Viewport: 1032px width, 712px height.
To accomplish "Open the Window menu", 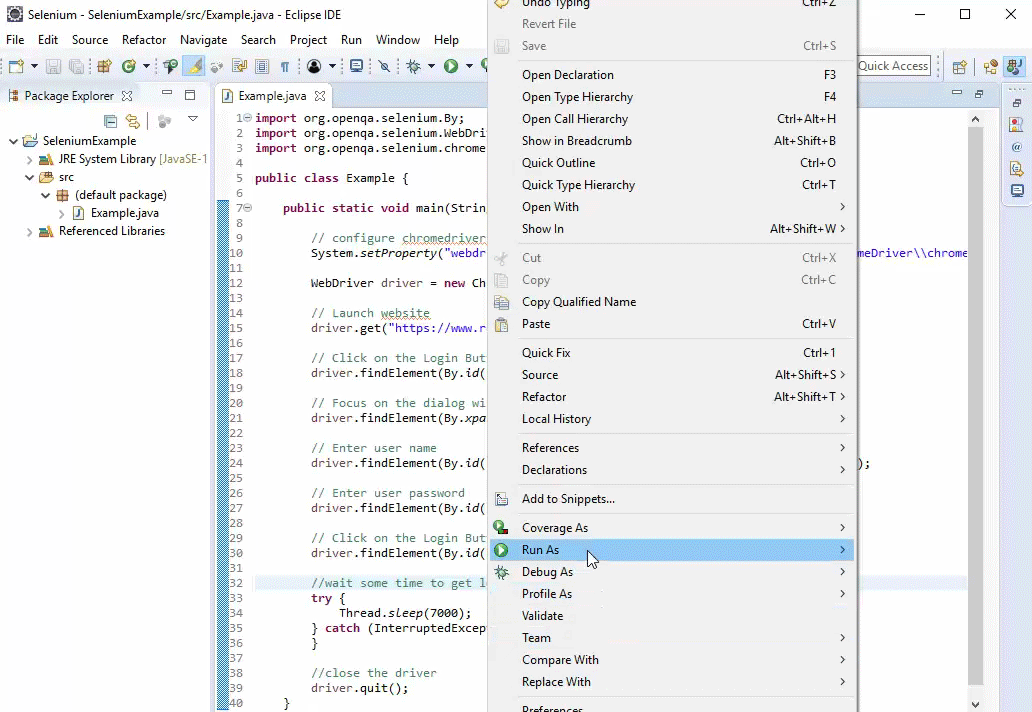I will click(398, 39).
